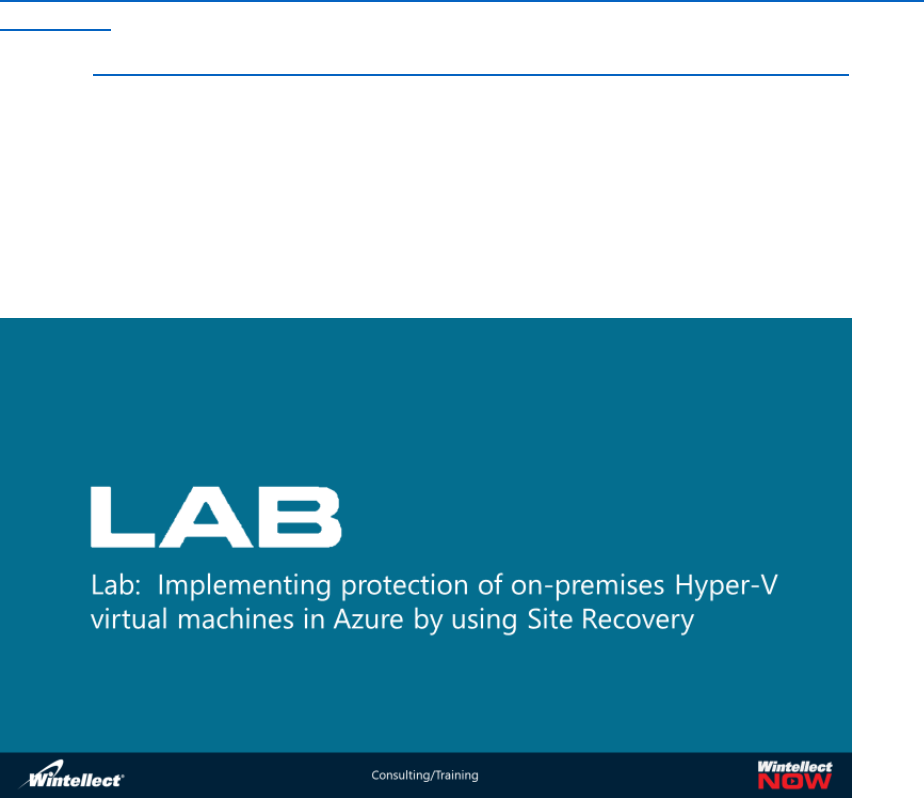Click the Wintellect NOW logo
This screenshot has width=924, height=798.
794,775
